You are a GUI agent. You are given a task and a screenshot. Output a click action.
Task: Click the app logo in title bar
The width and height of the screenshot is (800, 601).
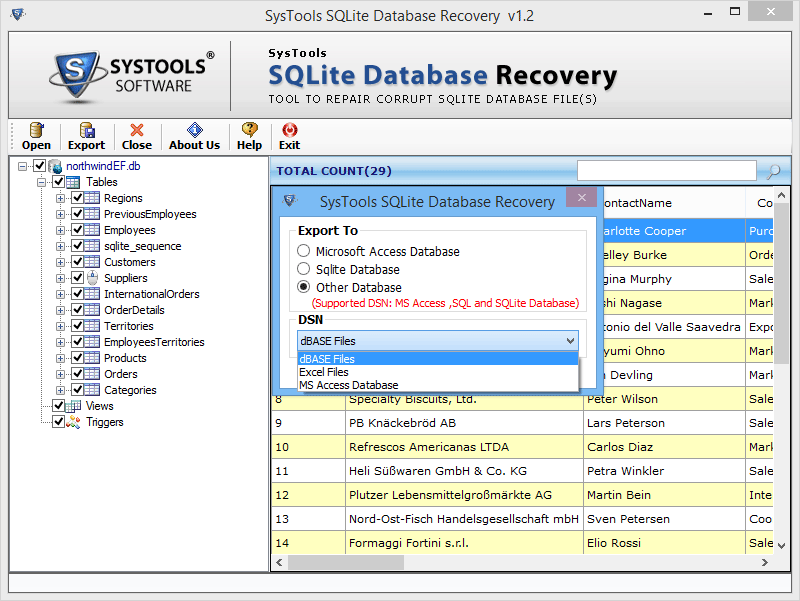(x=18, y=14)
